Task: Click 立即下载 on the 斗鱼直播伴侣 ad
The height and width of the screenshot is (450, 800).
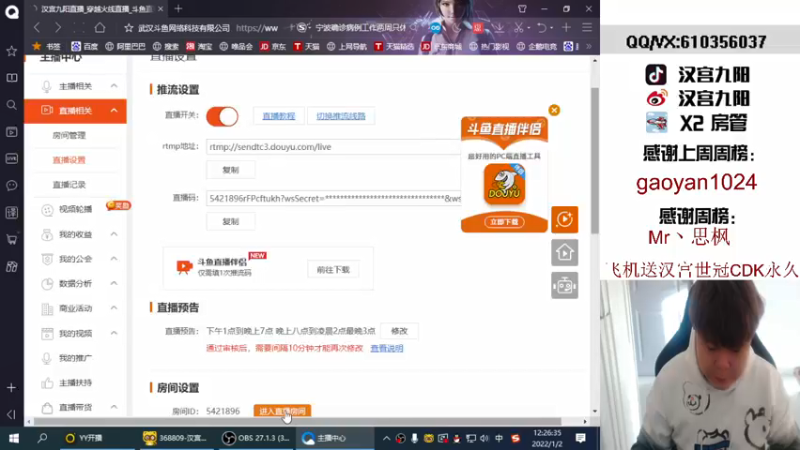Action: 504,222
